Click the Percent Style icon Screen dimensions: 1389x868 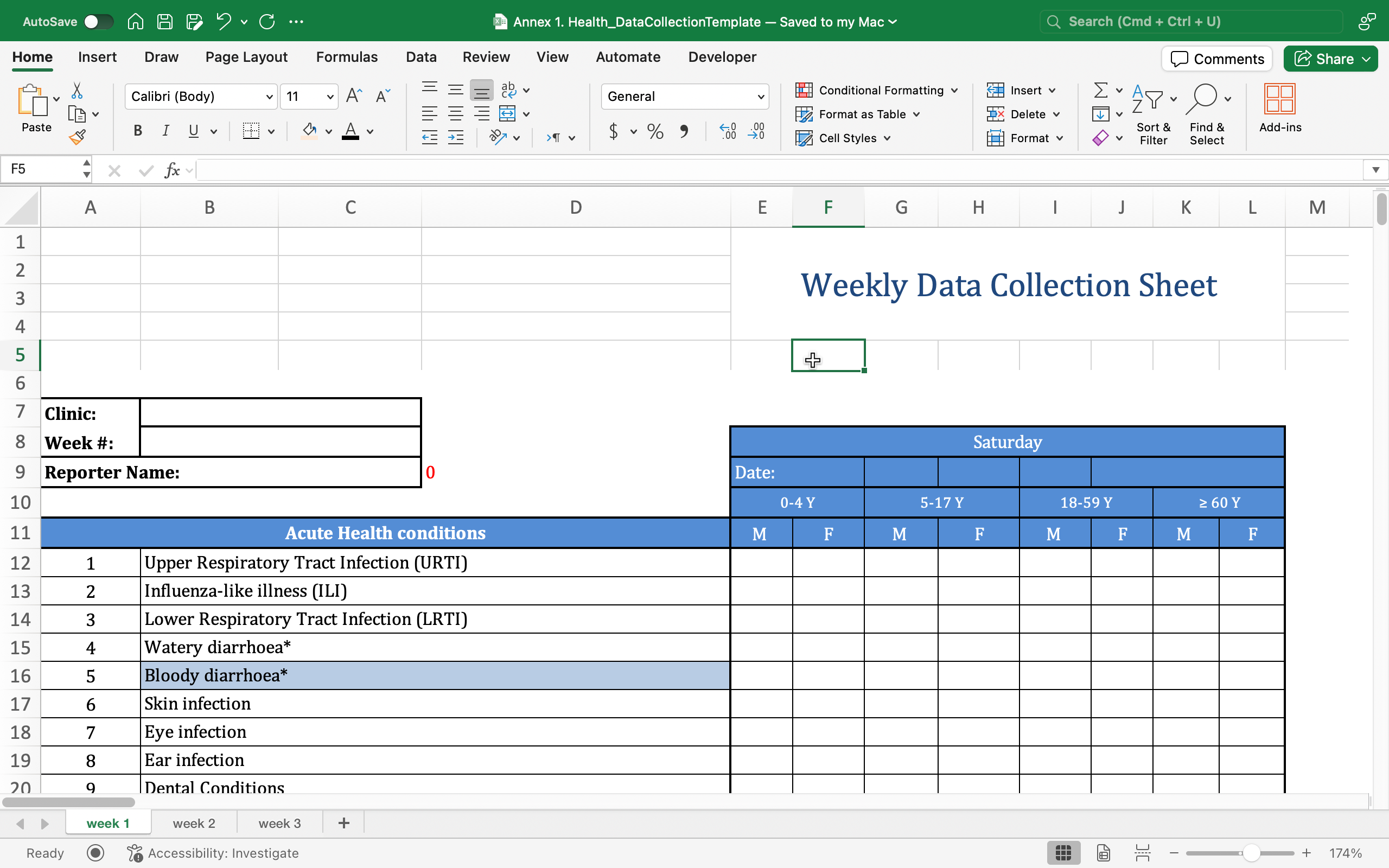click(x=655, y=131)
